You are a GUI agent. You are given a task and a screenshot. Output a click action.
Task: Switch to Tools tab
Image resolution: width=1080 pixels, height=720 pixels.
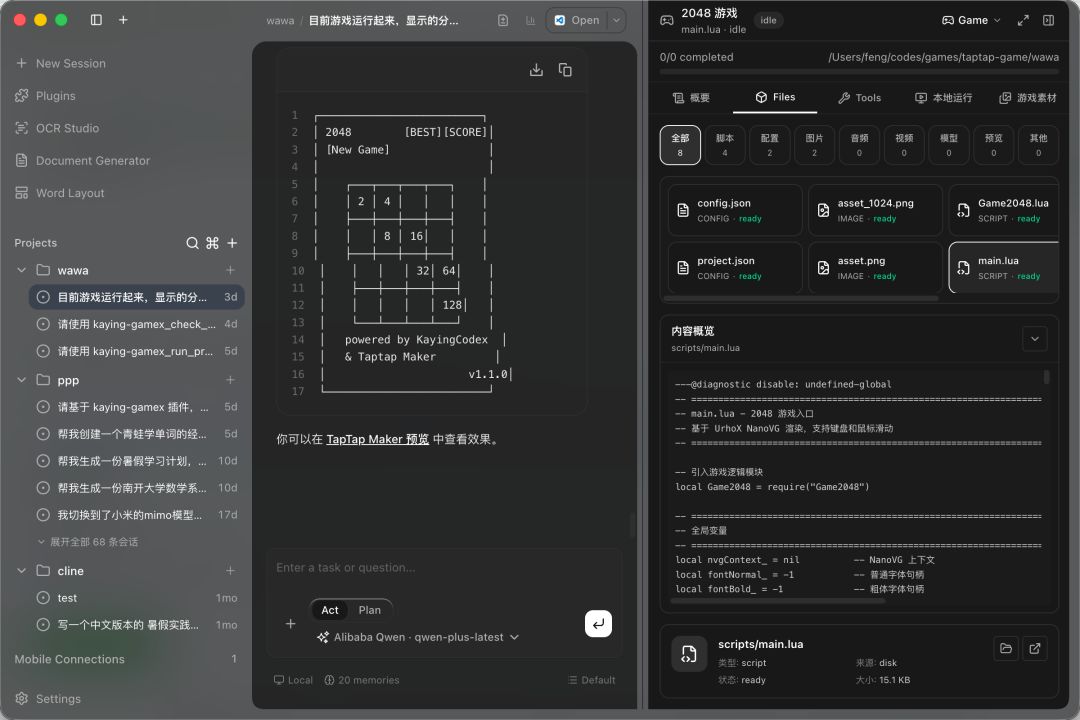coord(859,98)
